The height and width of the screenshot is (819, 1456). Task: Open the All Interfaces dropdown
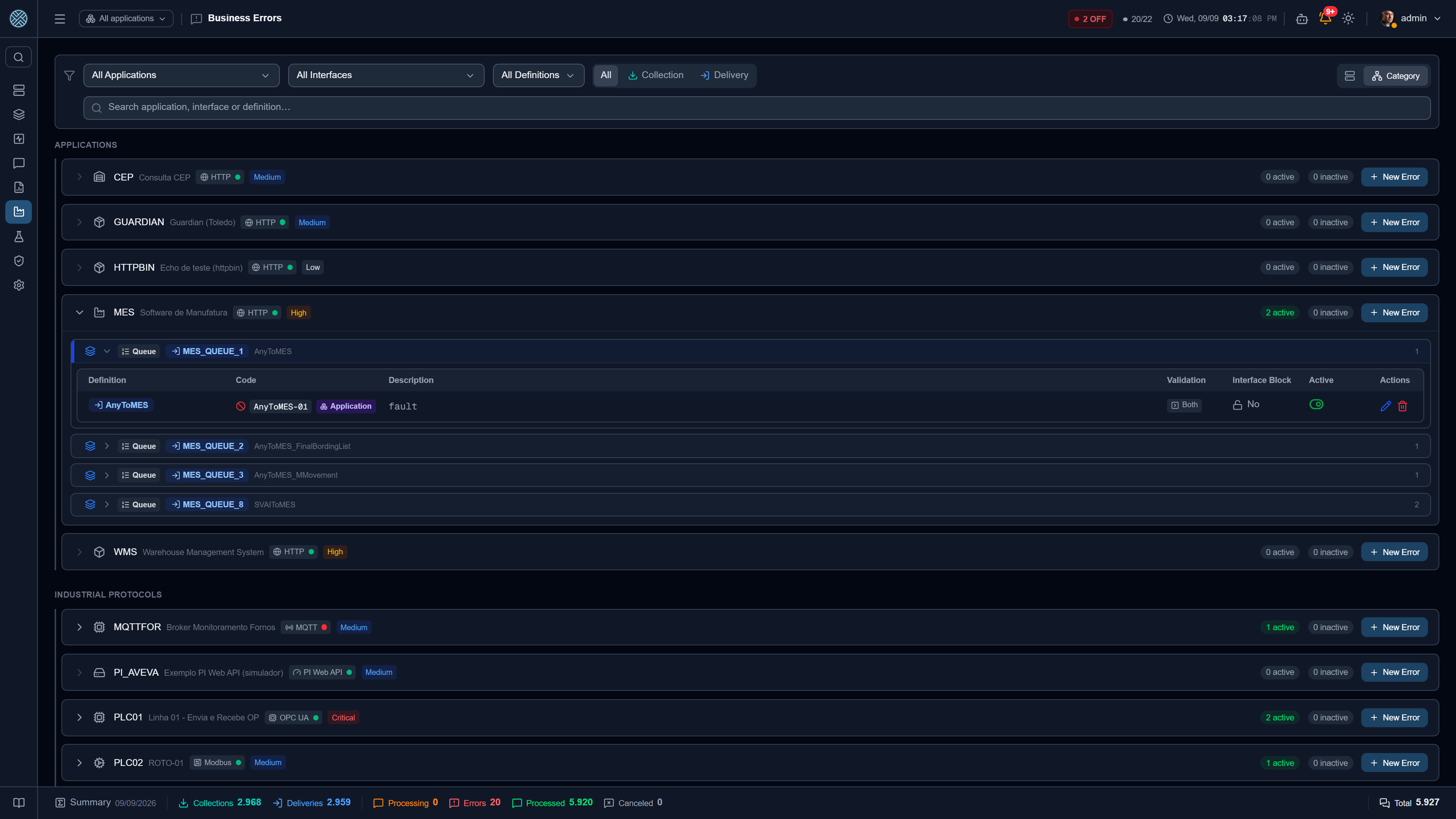click(386, 75)
